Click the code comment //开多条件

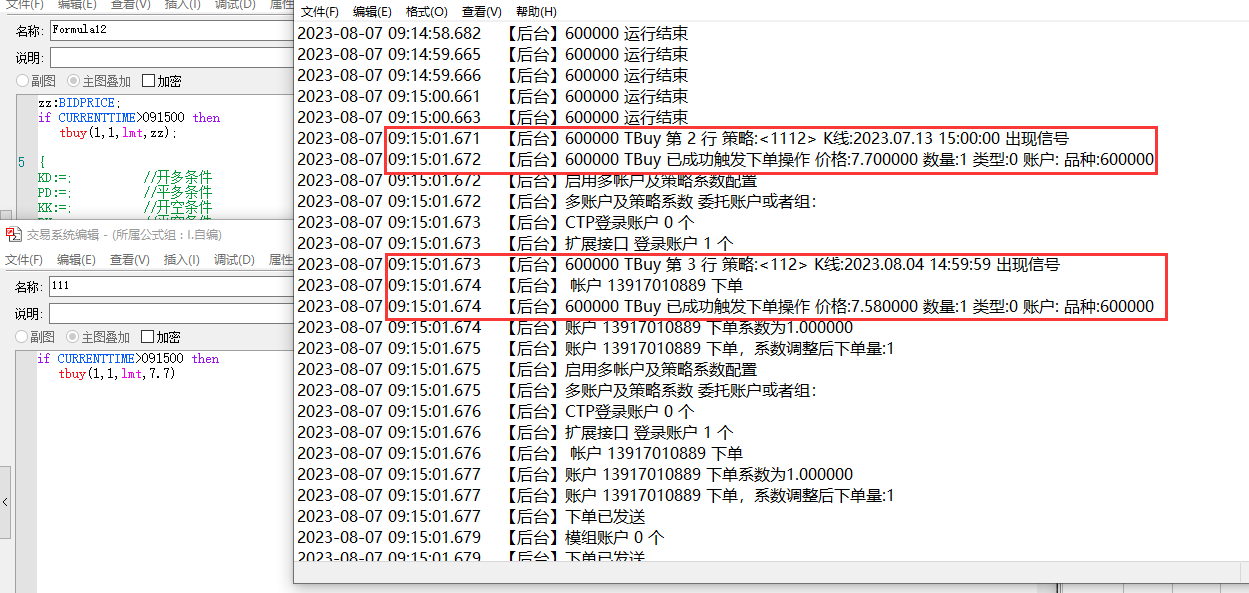point(178,177)
